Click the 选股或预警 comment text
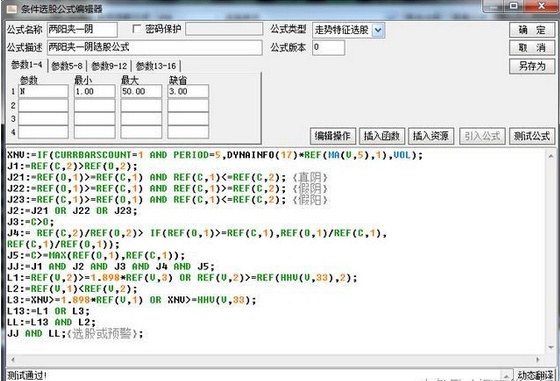The image size is (560, 381). tap(102, 334)
